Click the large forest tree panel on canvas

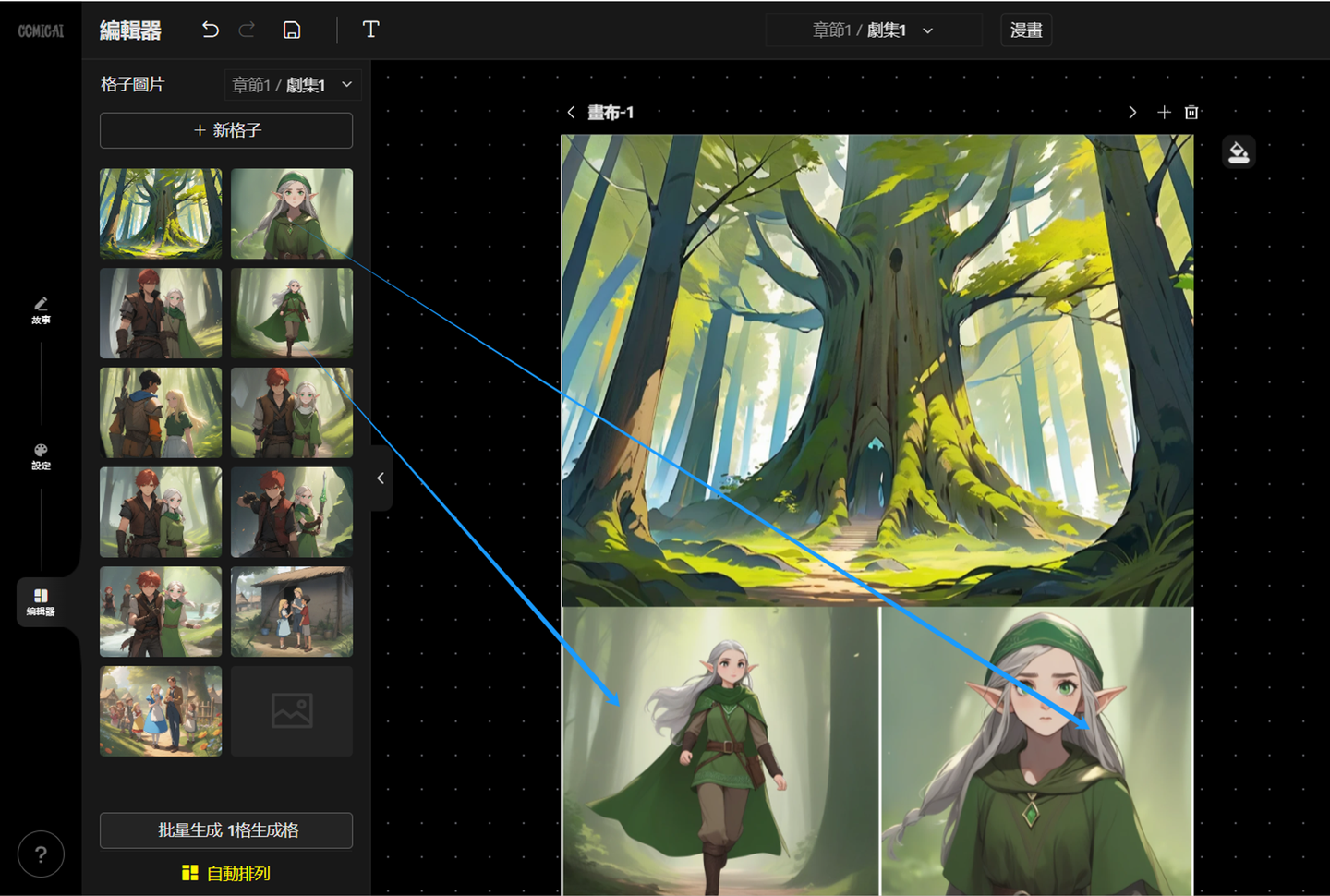pos(877,370)
